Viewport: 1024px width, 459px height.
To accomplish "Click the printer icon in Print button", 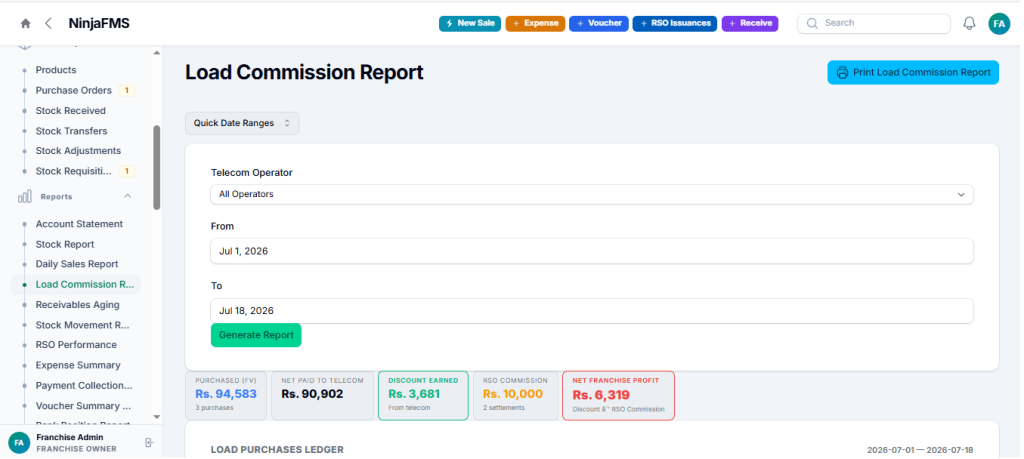I will coord(843,72).
